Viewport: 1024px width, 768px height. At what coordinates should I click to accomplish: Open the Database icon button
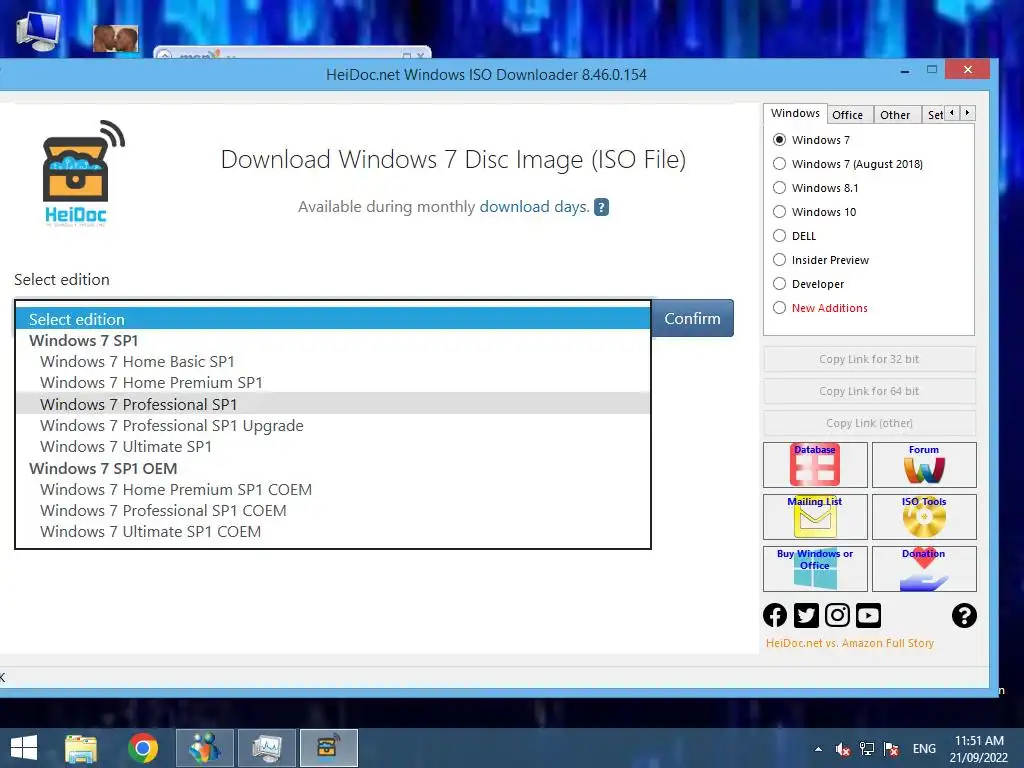pyautogui.click(x=815, y=465)
